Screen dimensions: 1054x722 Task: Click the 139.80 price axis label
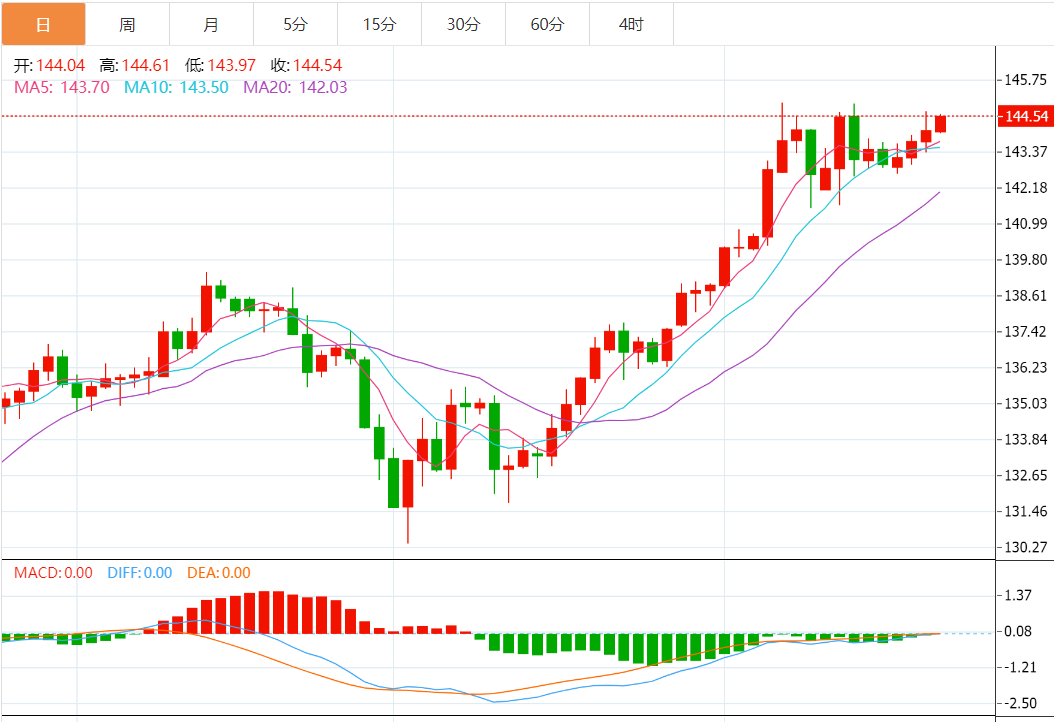[1026, 259]
